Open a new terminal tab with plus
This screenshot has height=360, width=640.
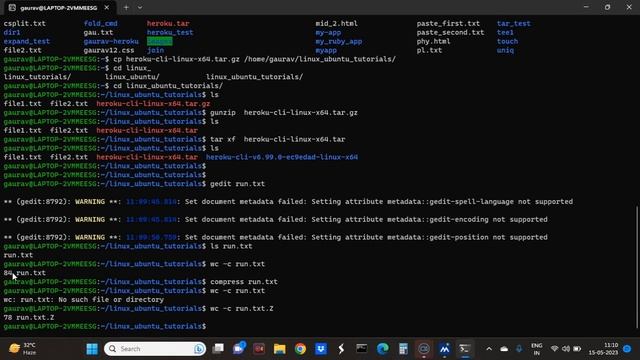point(126,7)
